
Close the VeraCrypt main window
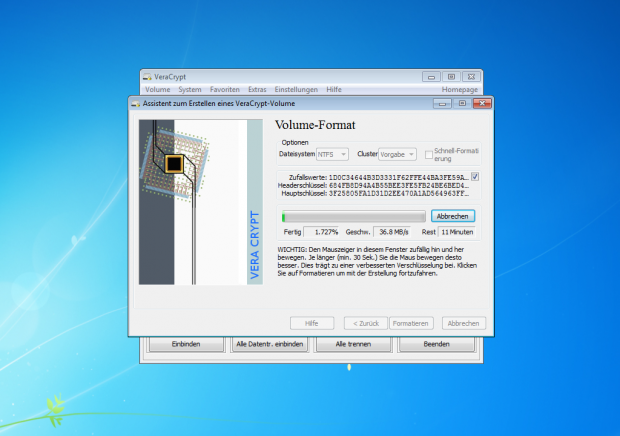pos(471,77)
